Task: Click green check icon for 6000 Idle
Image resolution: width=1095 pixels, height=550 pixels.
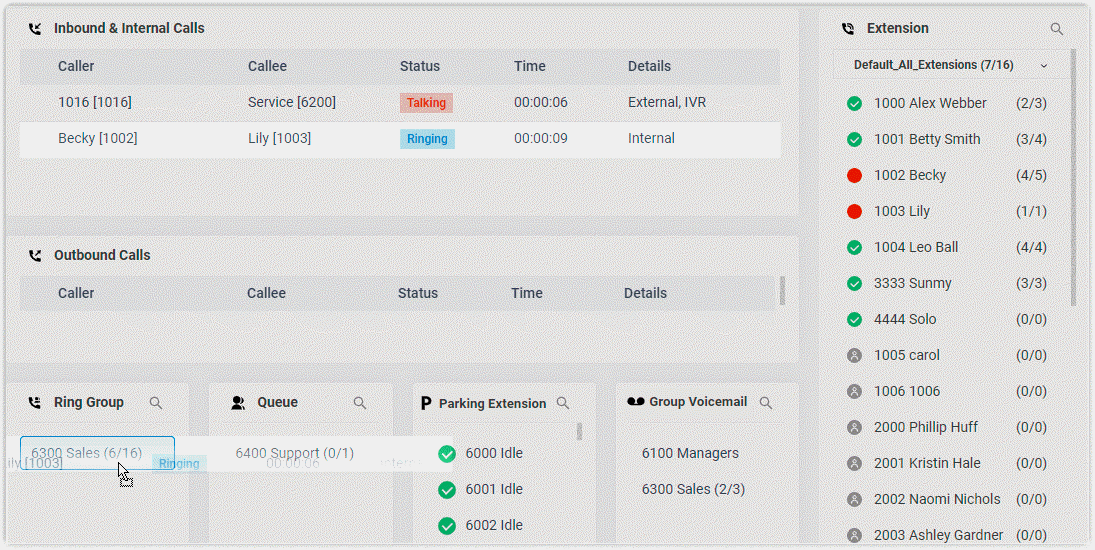Action: 447,454
